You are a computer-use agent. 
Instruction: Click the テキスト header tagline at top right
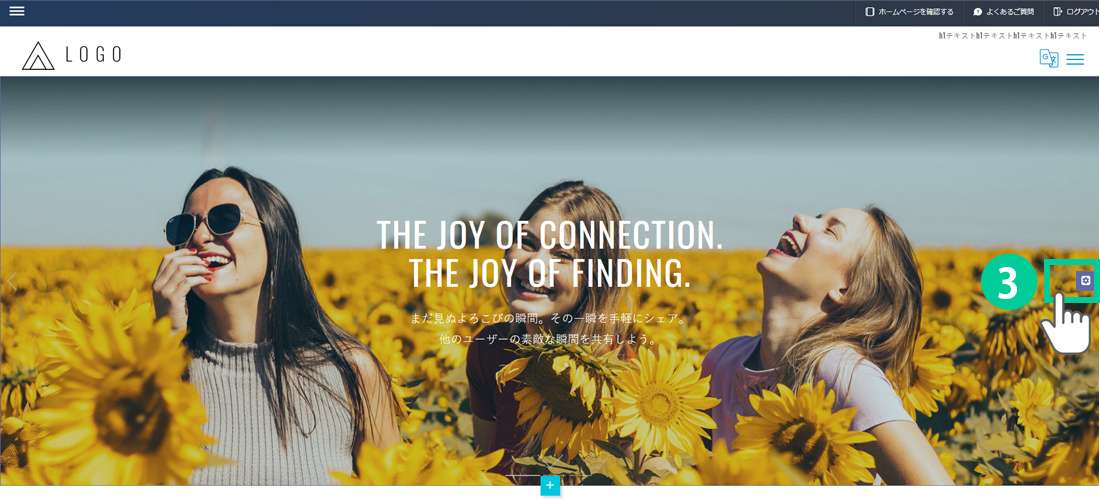point(1013,36)
